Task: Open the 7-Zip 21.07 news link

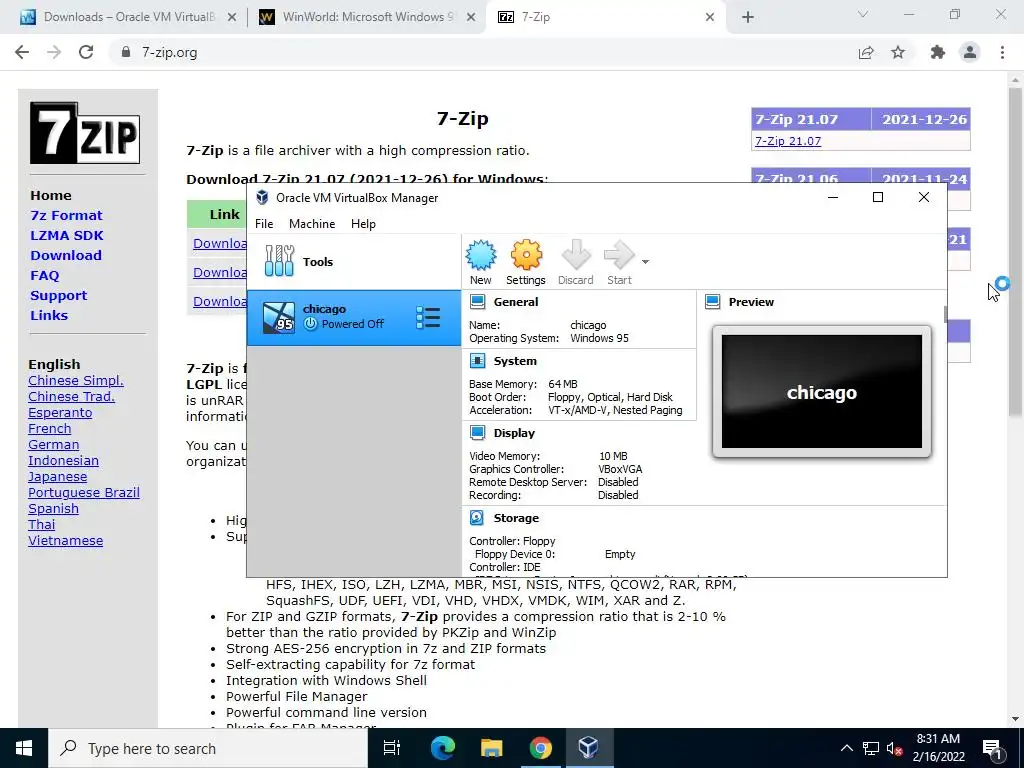Action: click(x=788, y=141)
